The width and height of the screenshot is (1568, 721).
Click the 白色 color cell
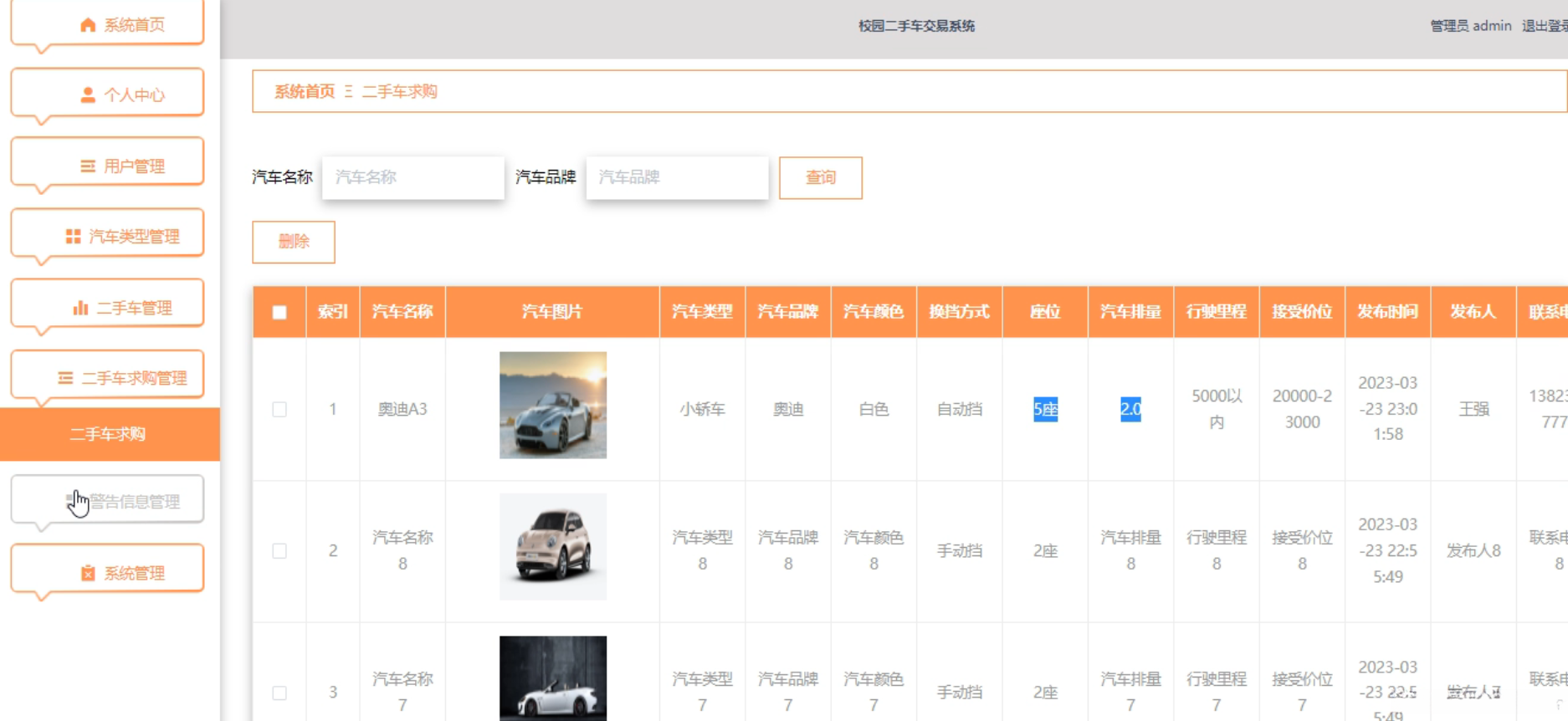tap(874, 409)
